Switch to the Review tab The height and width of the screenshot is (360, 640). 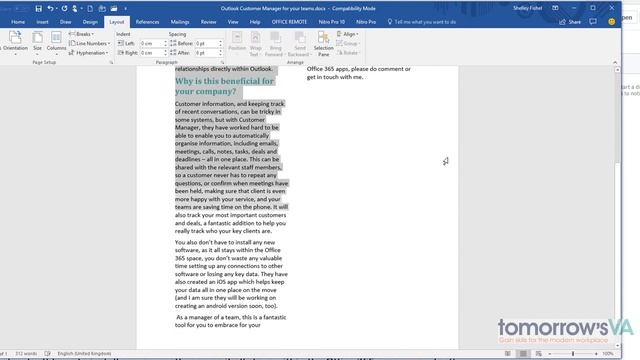[208, 22]
